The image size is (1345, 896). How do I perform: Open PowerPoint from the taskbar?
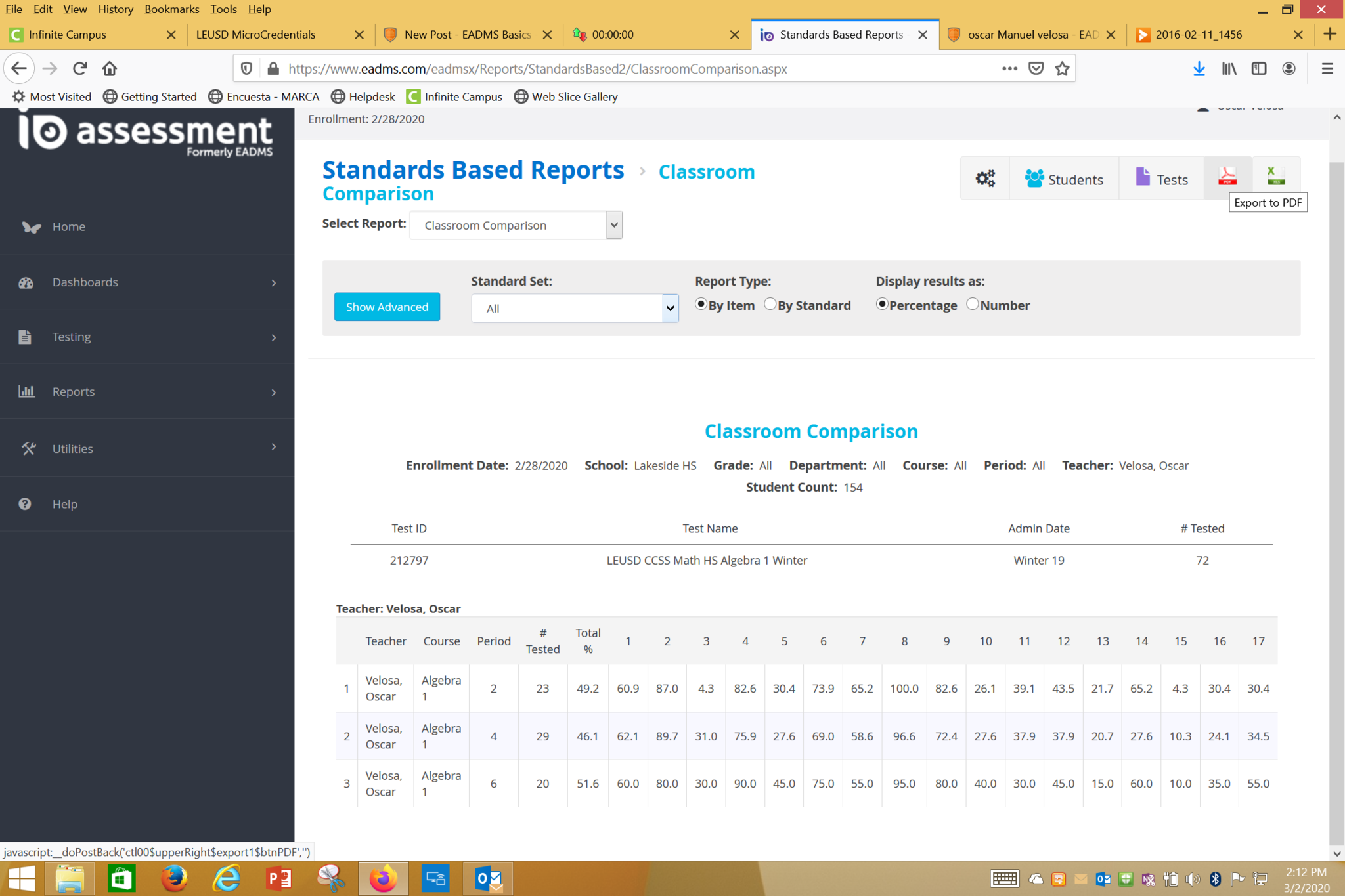(278, 878)
